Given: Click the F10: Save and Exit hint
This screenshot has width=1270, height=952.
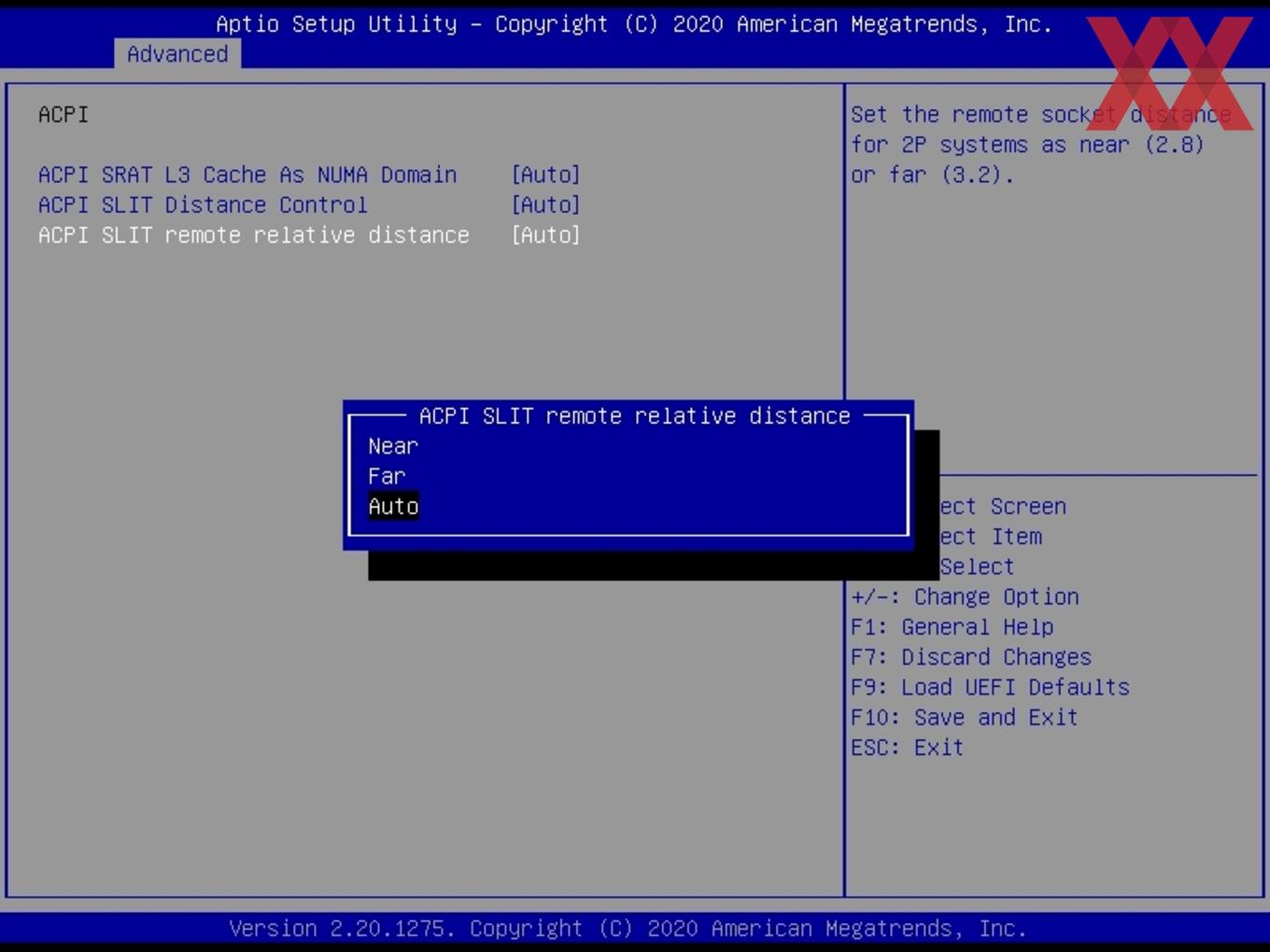Looking at the screenshot, I should pyautogui.click(x=964, y=717).
